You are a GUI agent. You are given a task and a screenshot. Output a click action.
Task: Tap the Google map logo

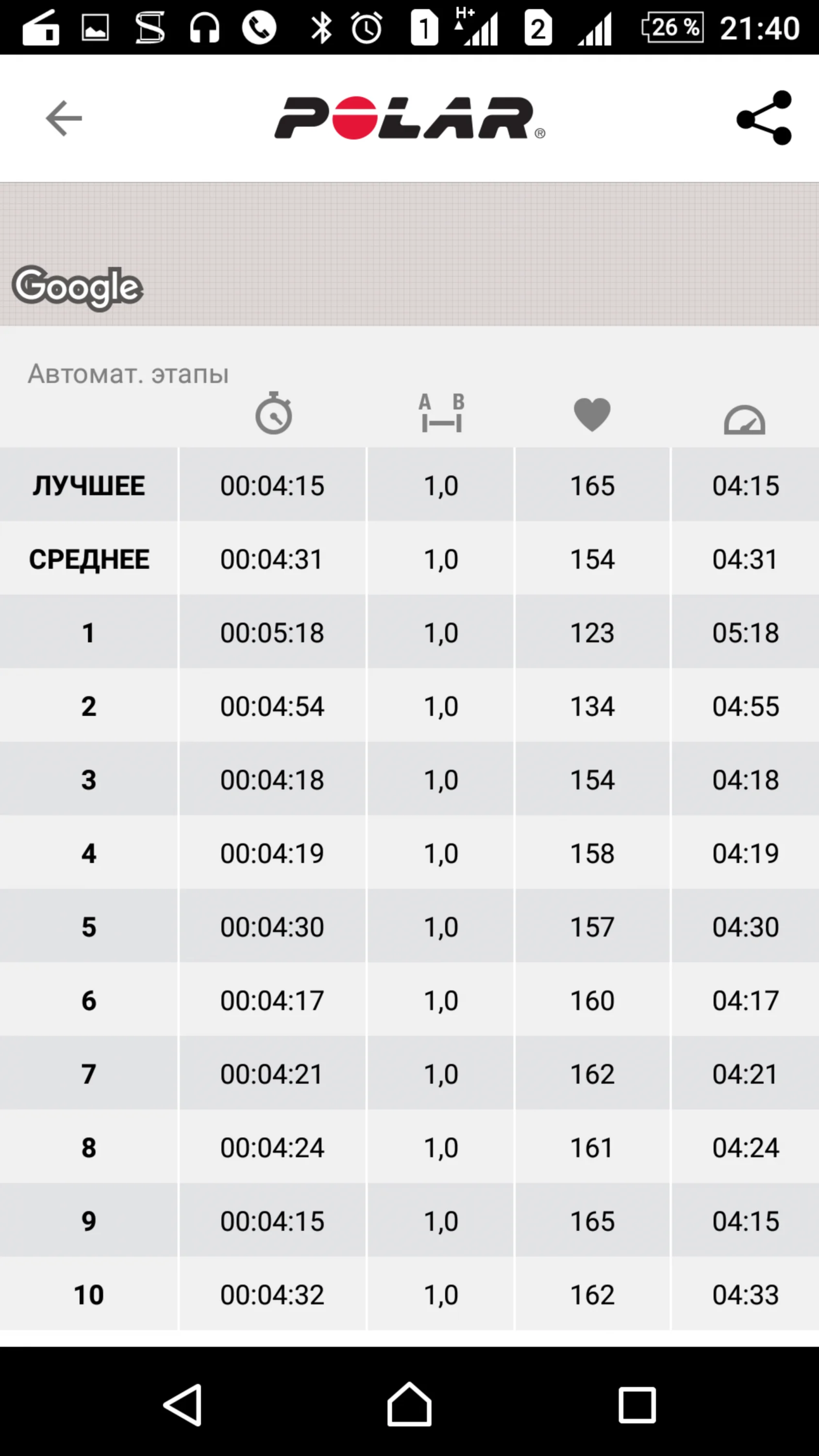tap(78, 288)
